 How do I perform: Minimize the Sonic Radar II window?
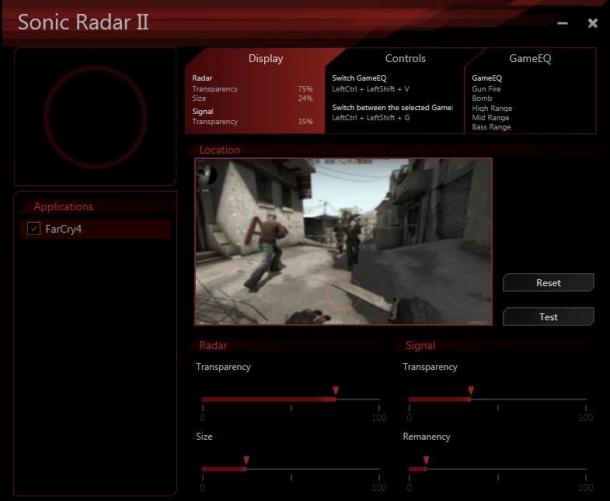562,23
